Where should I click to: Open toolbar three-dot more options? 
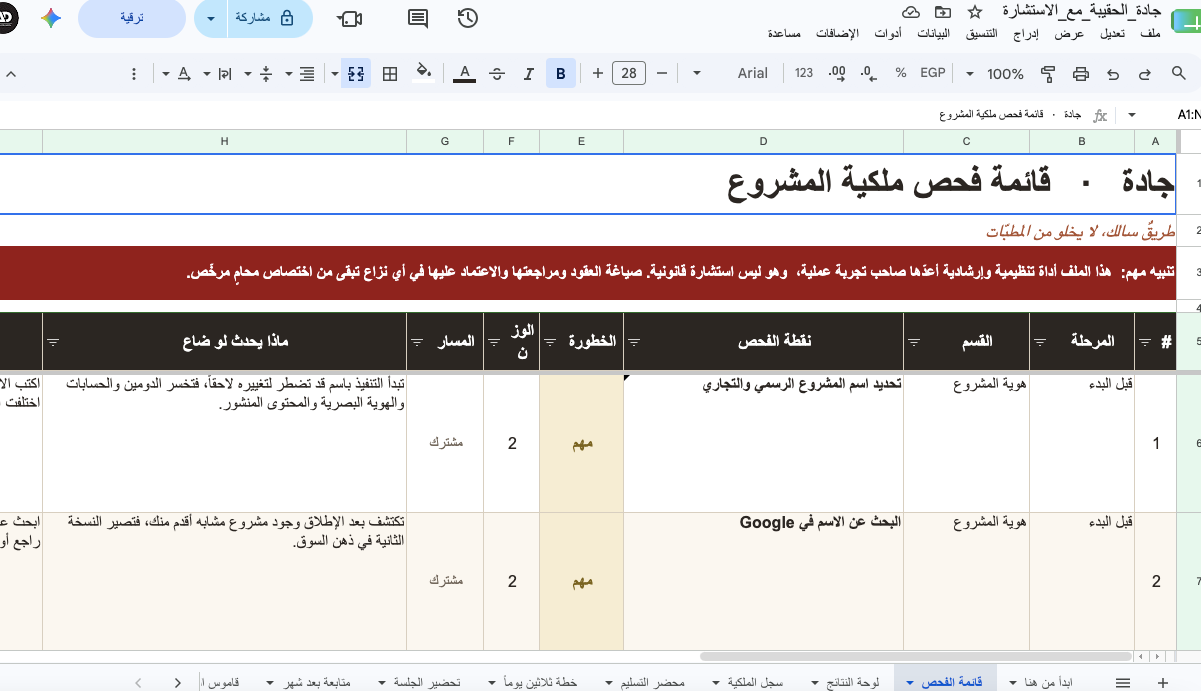(134, 73)
